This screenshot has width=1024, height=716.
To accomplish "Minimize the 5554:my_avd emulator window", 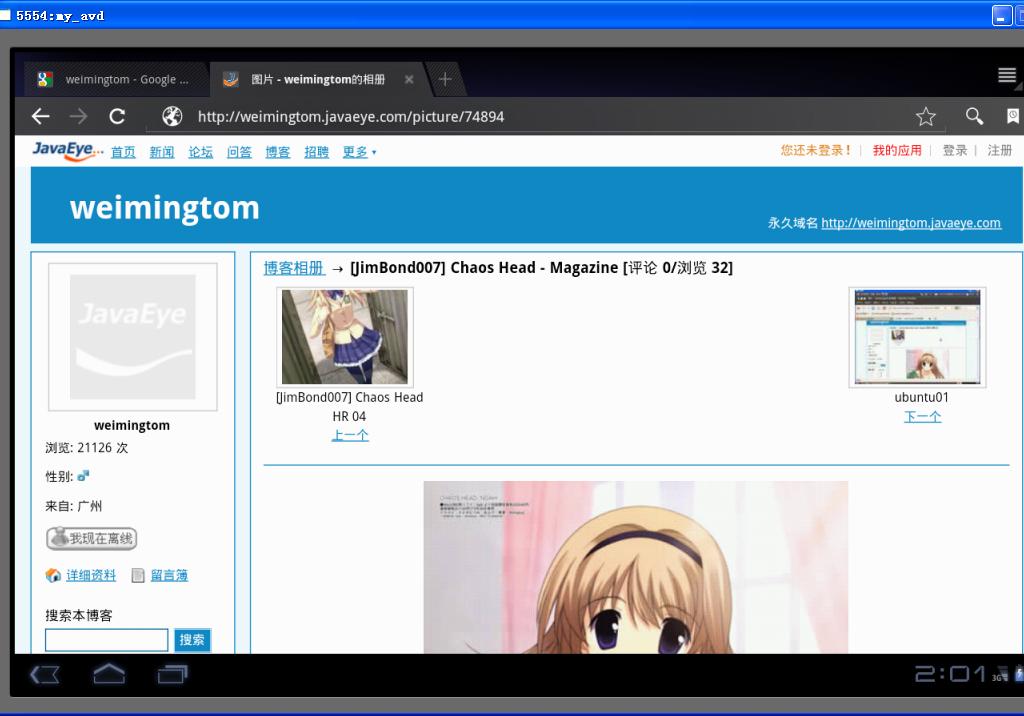I will click(x=1002, y=16).
